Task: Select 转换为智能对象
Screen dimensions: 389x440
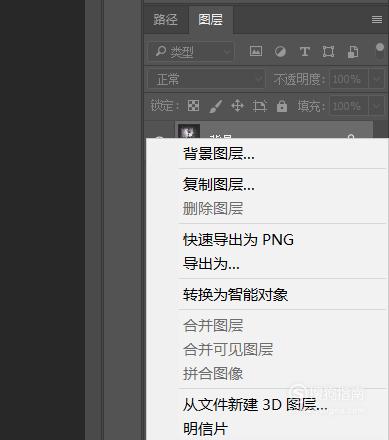Action: [x=235, y=295]
